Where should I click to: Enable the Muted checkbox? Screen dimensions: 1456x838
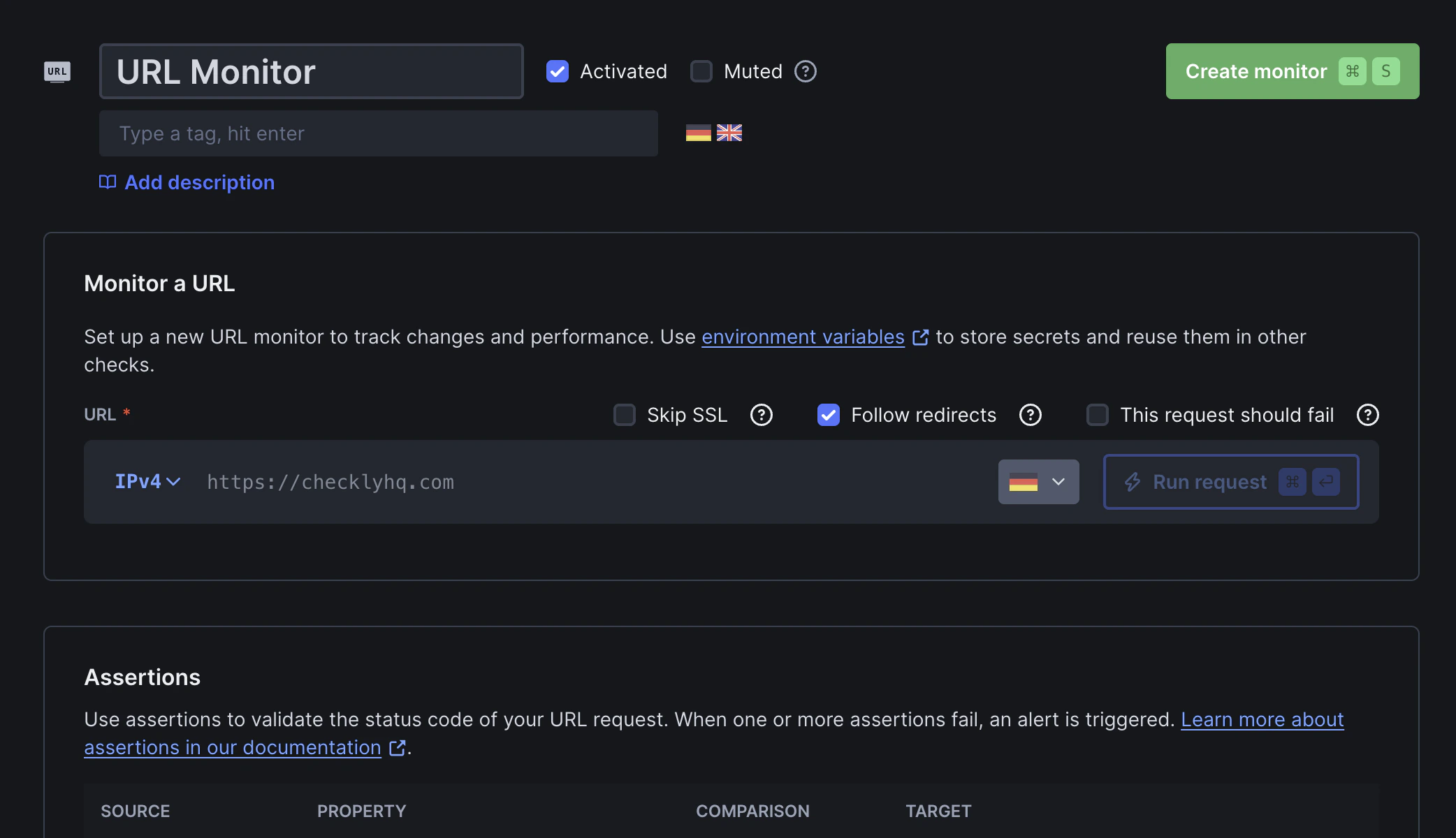tap(701, 71)
